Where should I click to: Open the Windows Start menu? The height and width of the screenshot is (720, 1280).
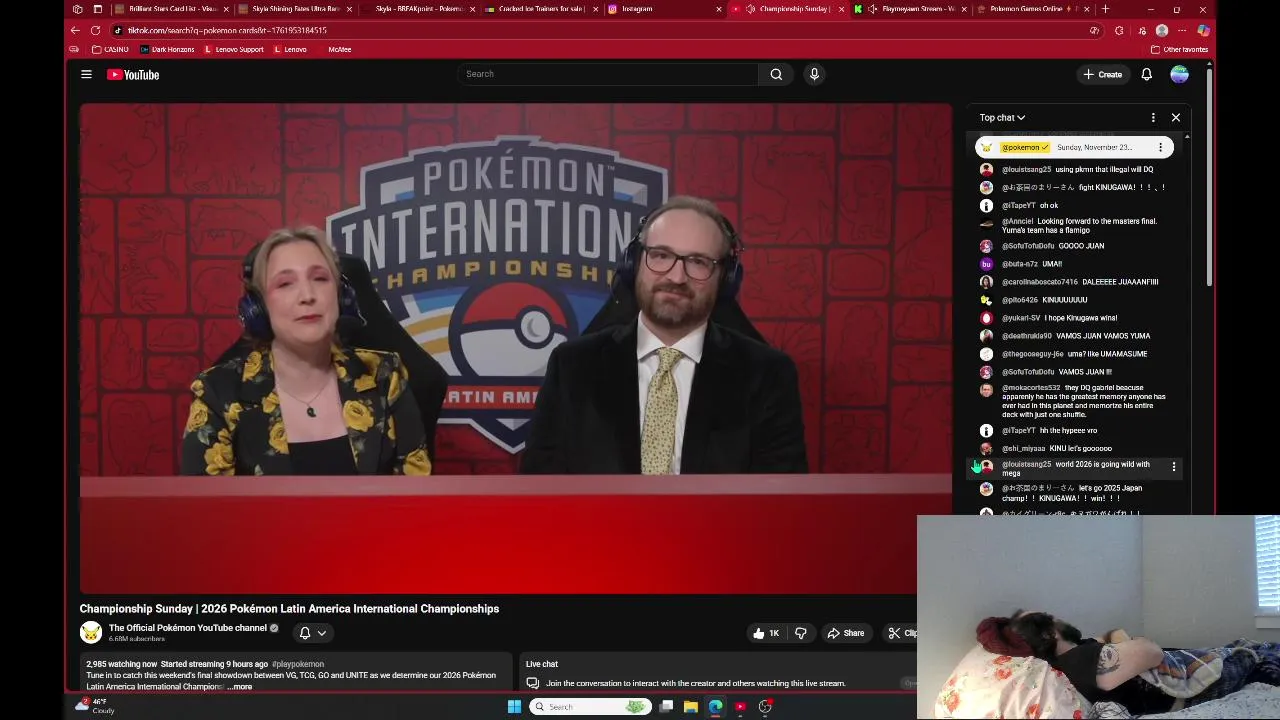[x=514, y=706]
